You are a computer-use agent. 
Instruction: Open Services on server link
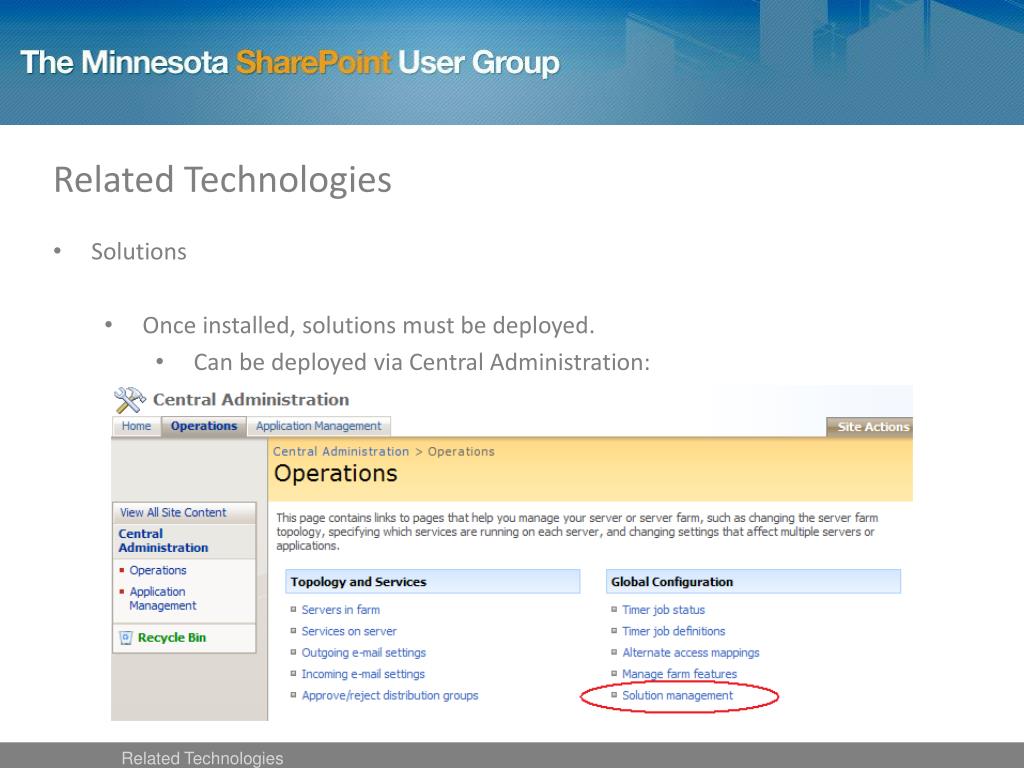349,632
